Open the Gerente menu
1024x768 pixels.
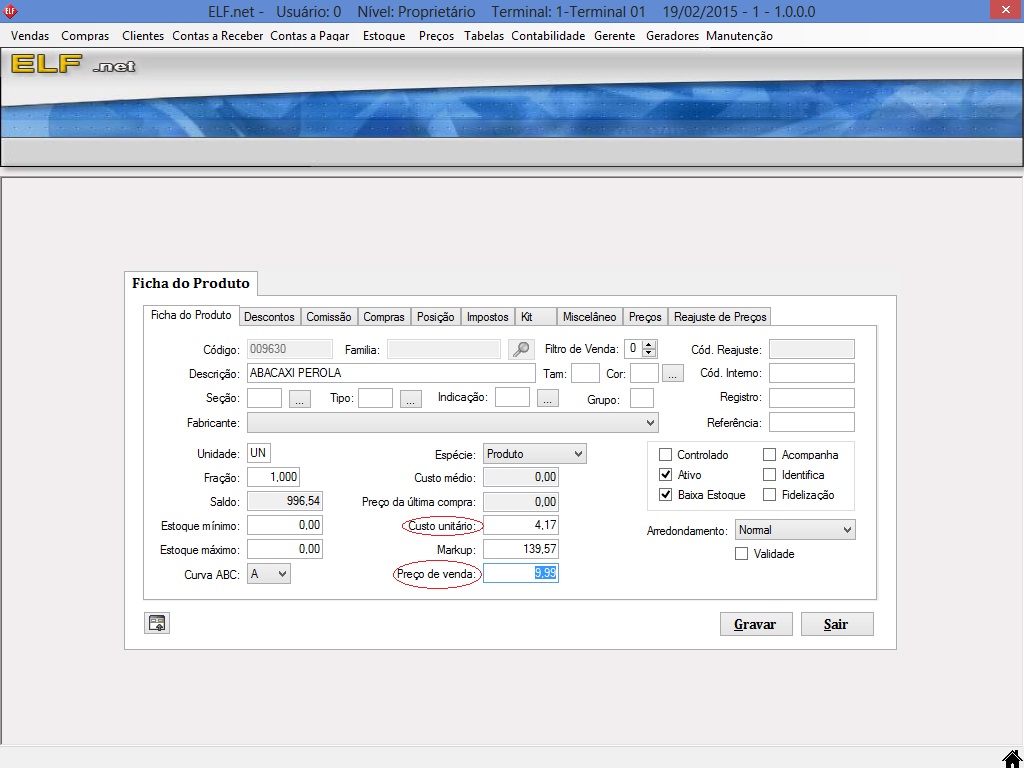[615, 36]
